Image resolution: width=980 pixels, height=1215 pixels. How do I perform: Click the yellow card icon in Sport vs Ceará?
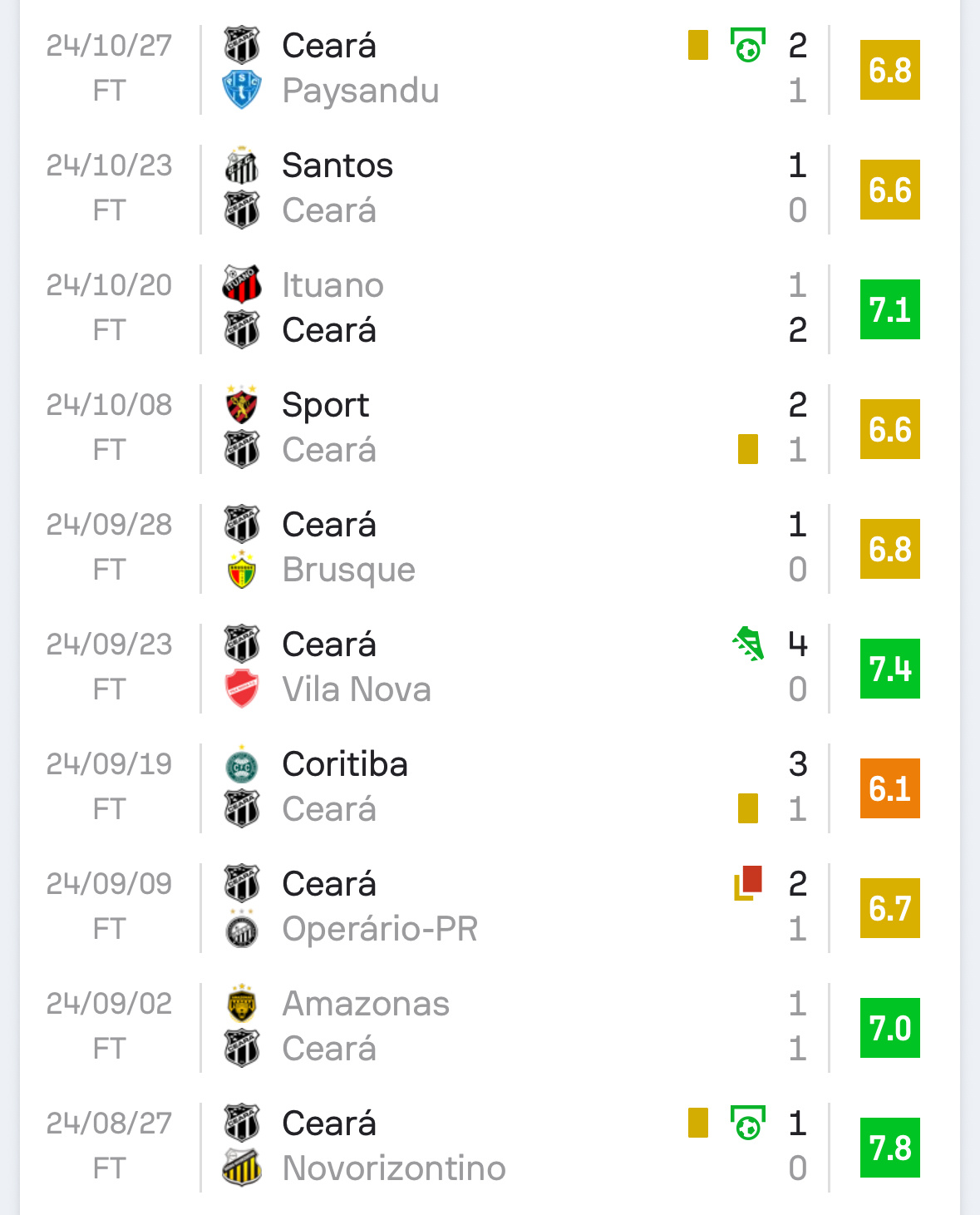click(748, 450)
